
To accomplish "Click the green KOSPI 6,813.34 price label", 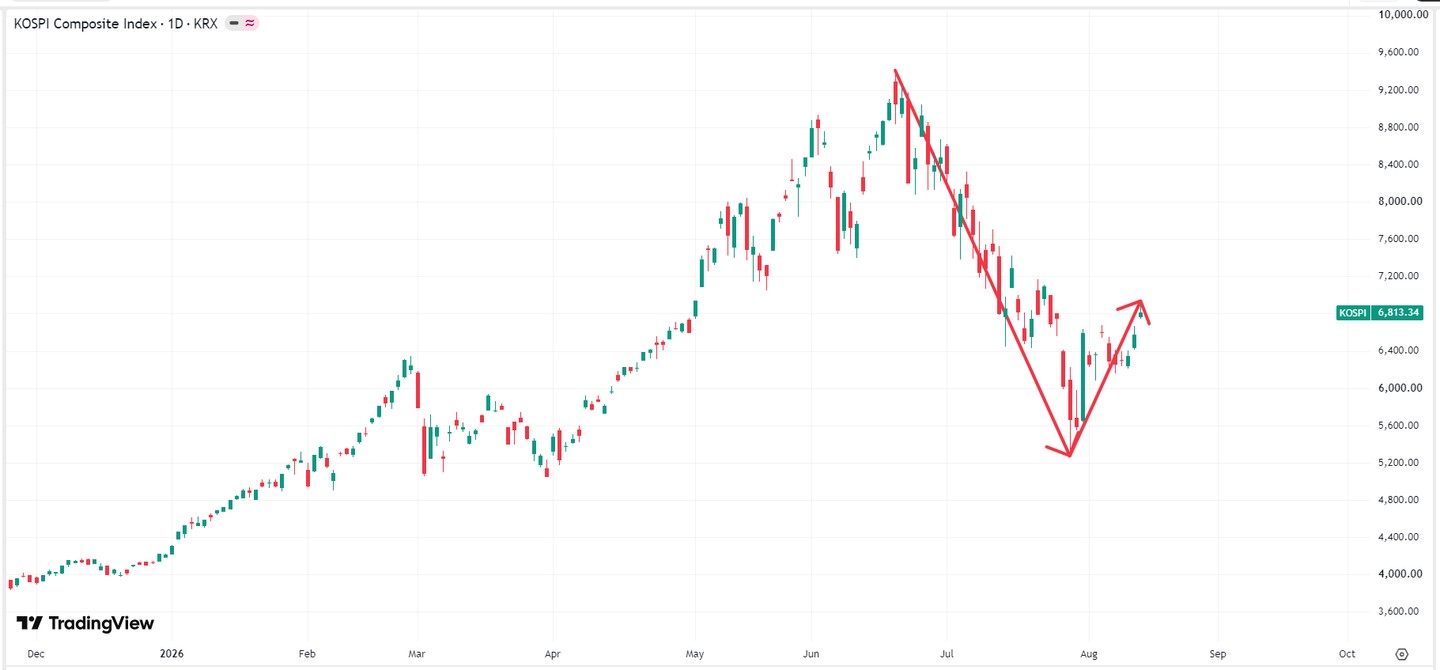I will [1379, 313].
